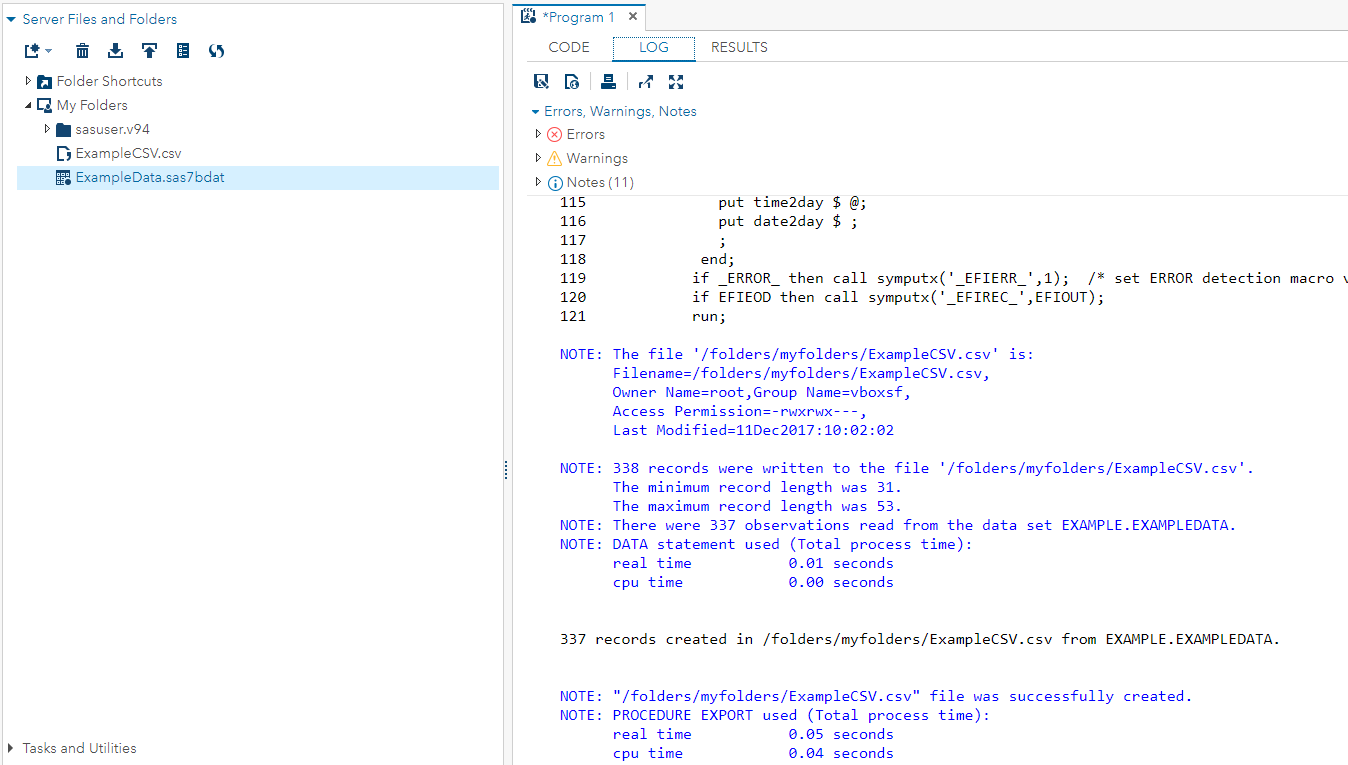Save the log as an HTML file
1348x765 pixels.
point(572,82)
